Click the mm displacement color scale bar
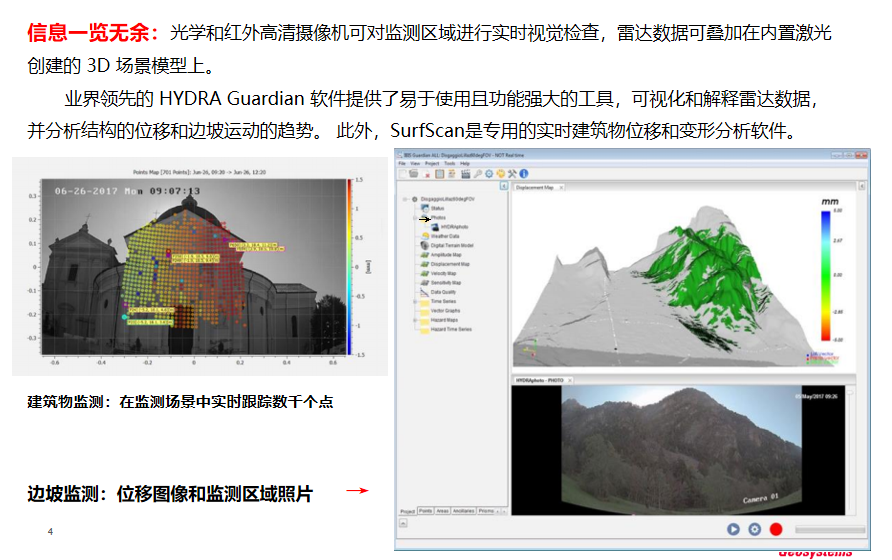Viewport: 892px width, 560px height. pyautogui.click(x=826, y=275)
